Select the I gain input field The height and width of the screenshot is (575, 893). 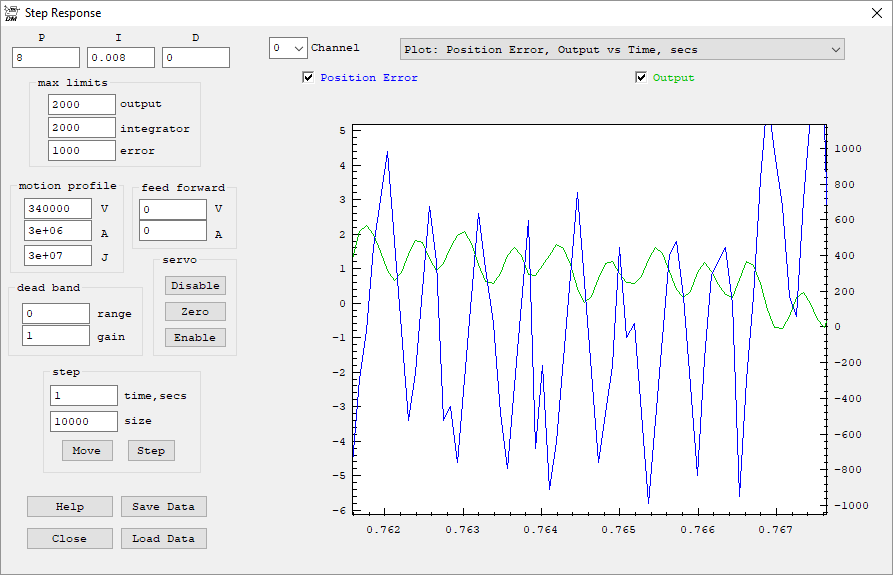coord(121,58)
